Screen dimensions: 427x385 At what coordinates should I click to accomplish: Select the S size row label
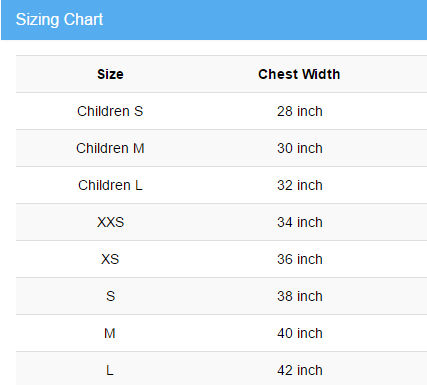click(110, 296)
